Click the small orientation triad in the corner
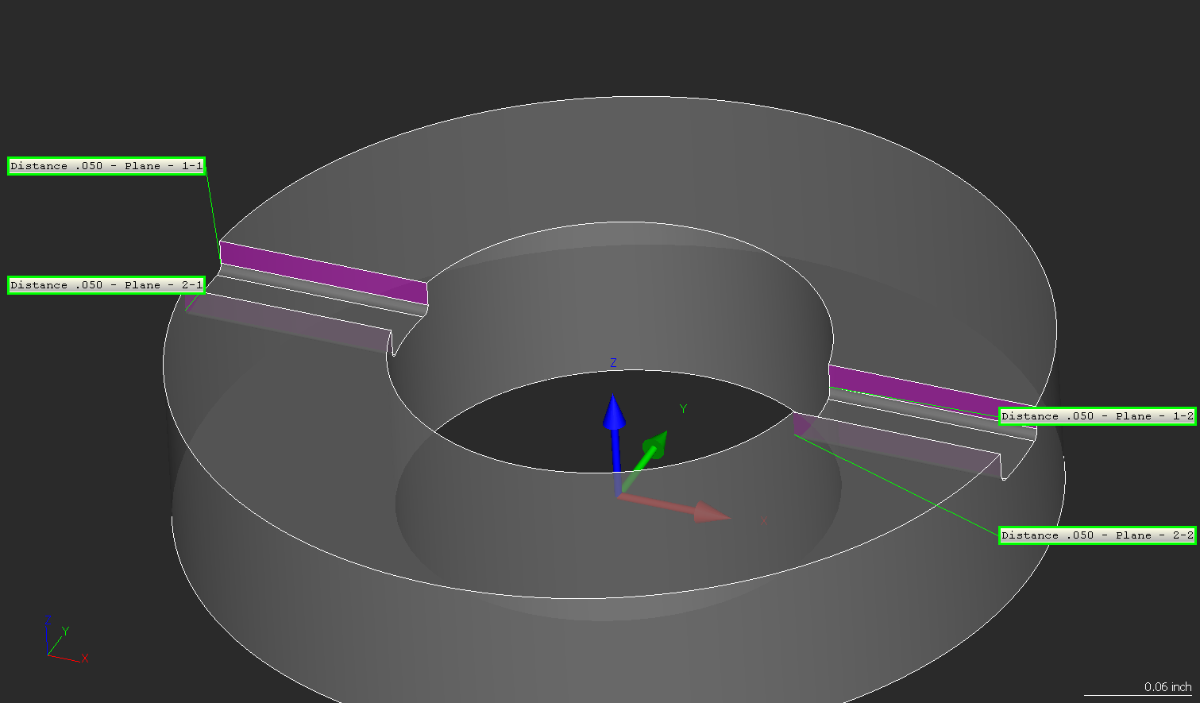 (62, 642)
